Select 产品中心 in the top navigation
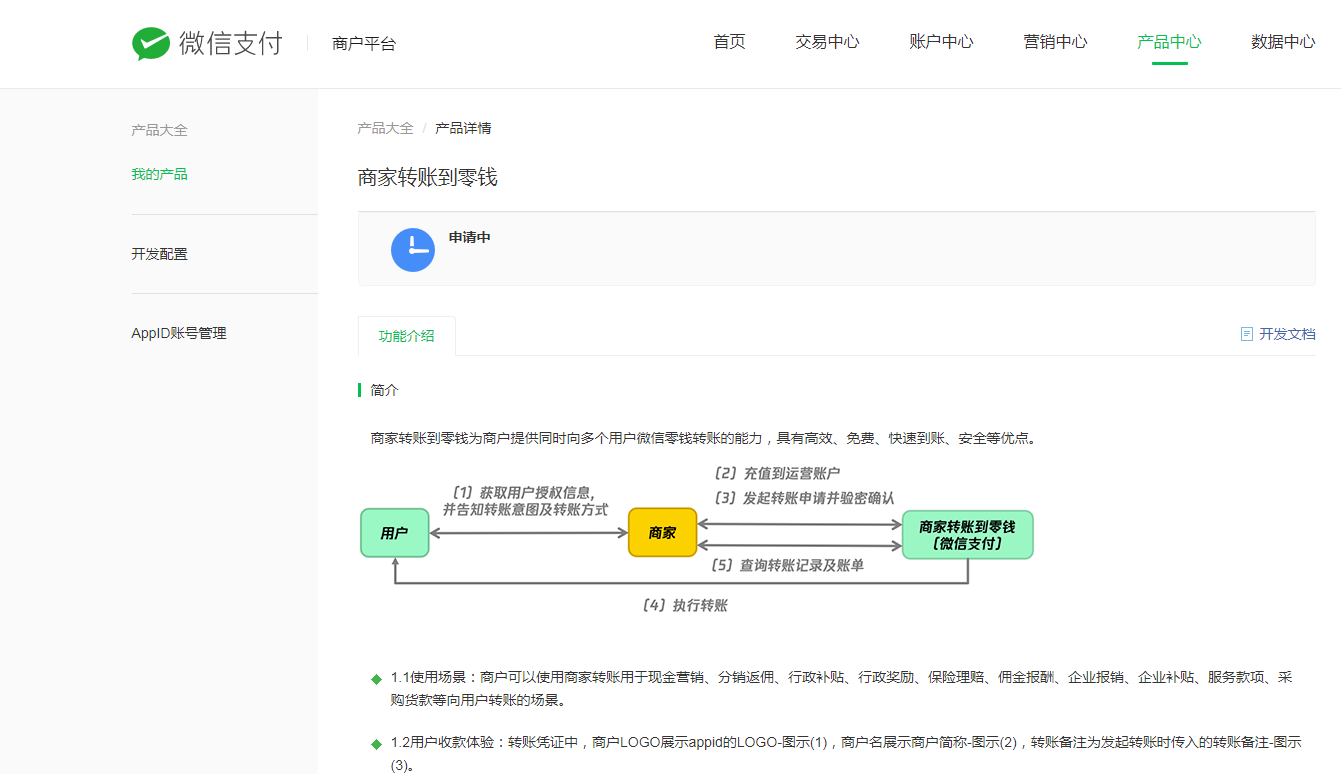This screenshot has width=1341, height=774. [1169, 42]
